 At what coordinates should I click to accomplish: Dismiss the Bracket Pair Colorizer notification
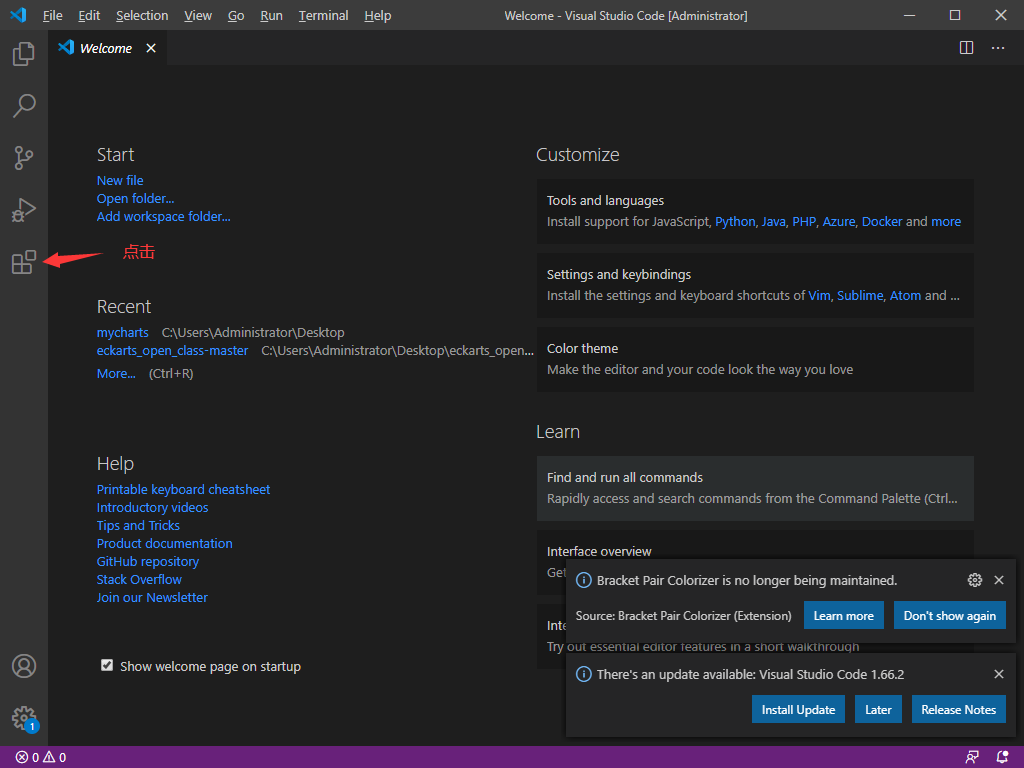(x=999, y=580)
